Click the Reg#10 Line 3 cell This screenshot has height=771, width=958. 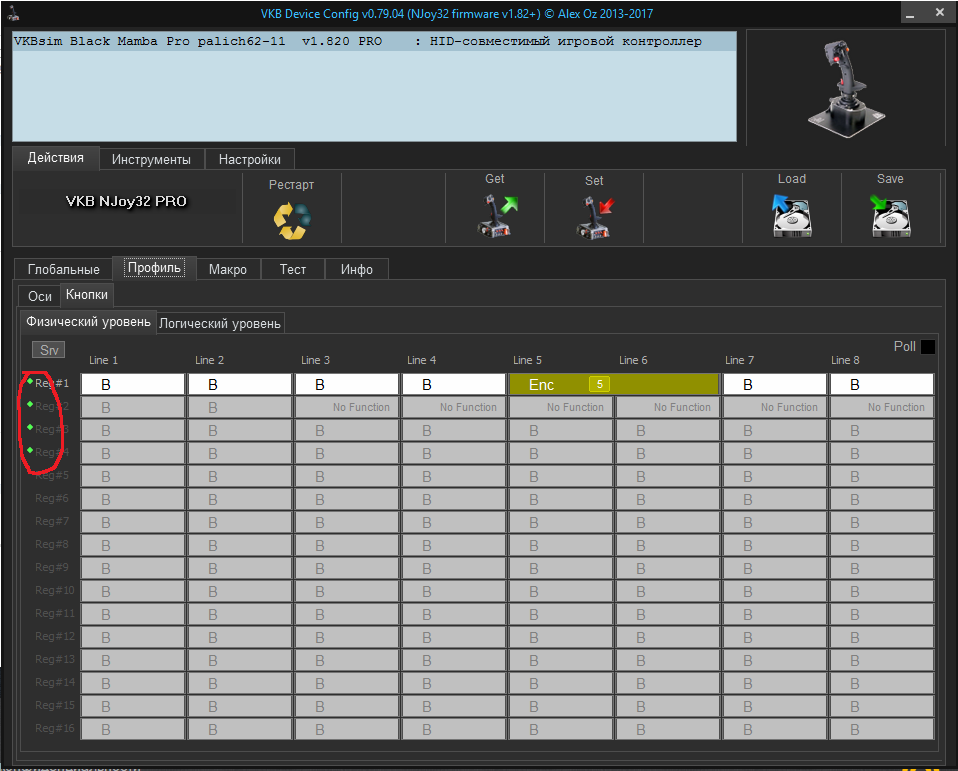pyautogui.click(x=346, y=591)
